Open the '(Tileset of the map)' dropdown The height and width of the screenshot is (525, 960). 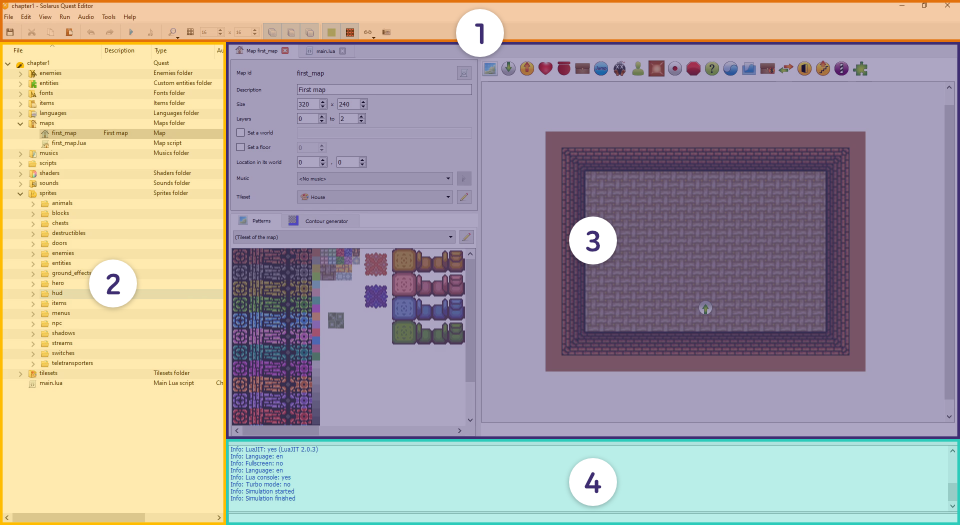[344, 237]
